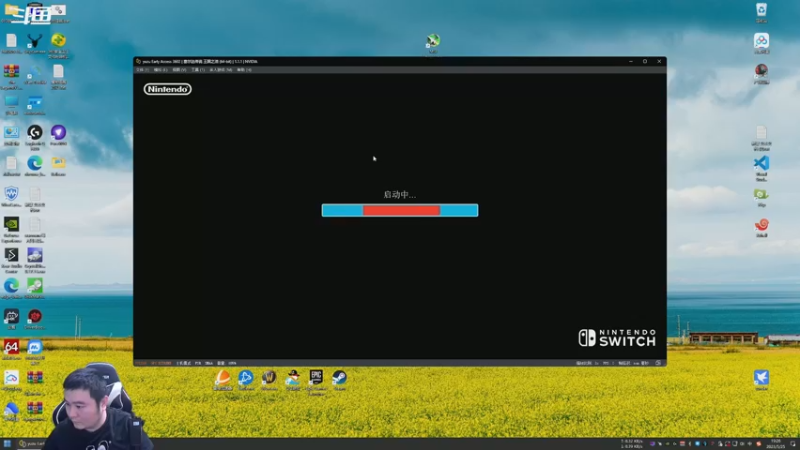Open the pirate hat game shortcut
Screen dimensions: 800x450
(292, 380)
